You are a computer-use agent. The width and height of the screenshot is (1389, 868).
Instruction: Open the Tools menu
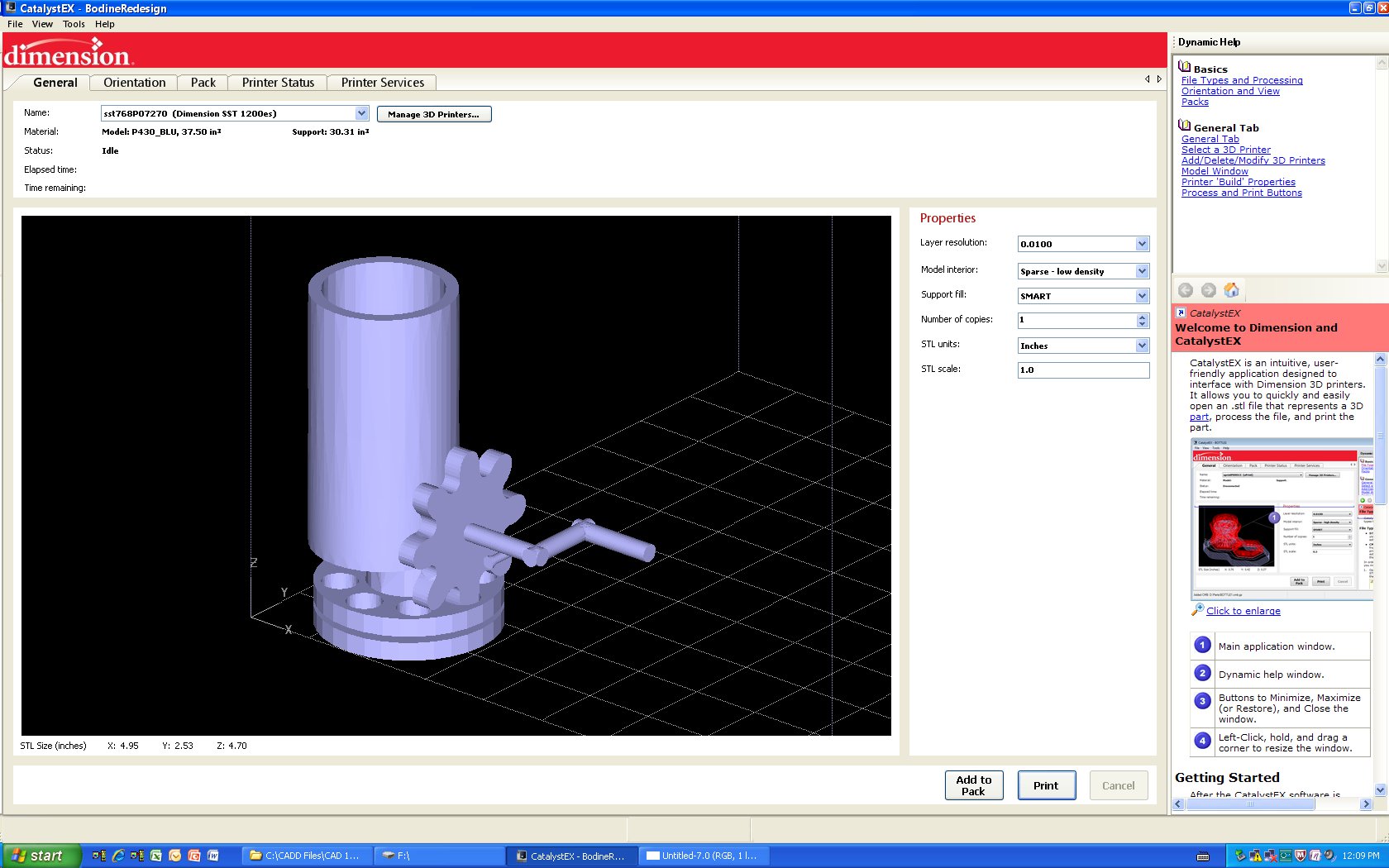(x=74, y=24)
